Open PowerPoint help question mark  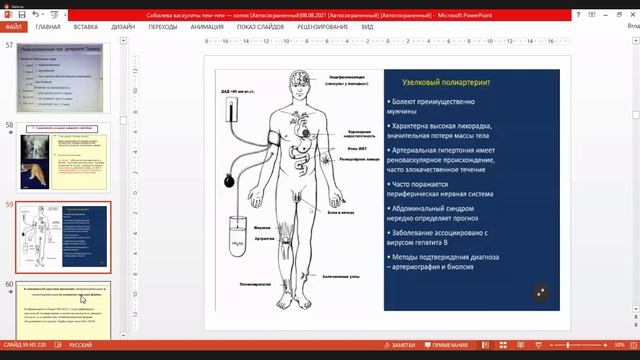tap(578, 15)
